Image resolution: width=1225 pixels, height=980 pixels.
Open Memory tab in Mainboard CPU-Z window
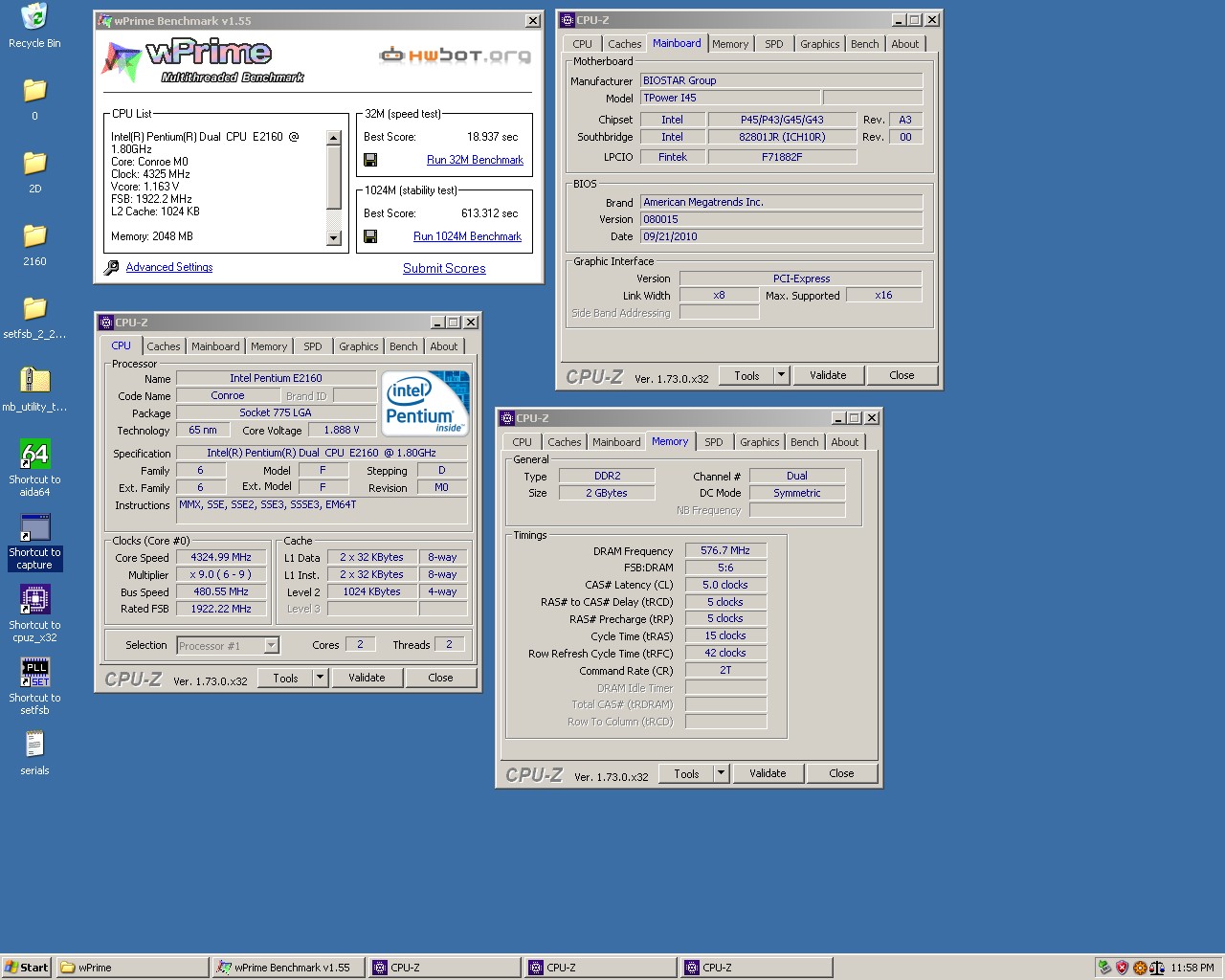[x=730, y=44]
